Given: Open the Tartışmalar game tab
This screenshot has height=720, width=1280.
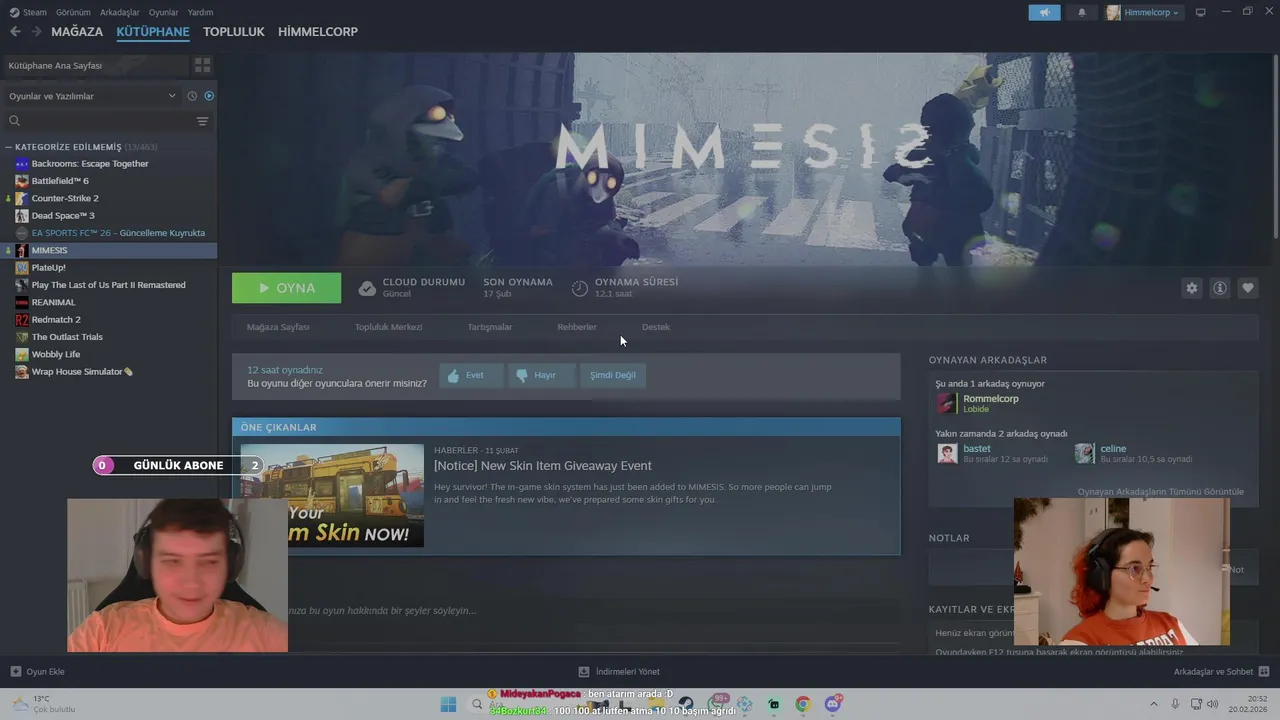Looking at the screenshot, I should (490, 327).
